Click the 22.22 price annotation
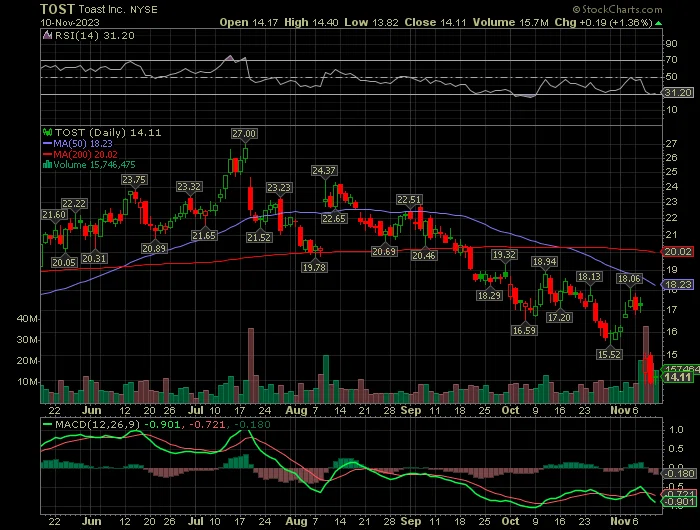The width and height of the screenshot is (700, 530). coord(74,204)
